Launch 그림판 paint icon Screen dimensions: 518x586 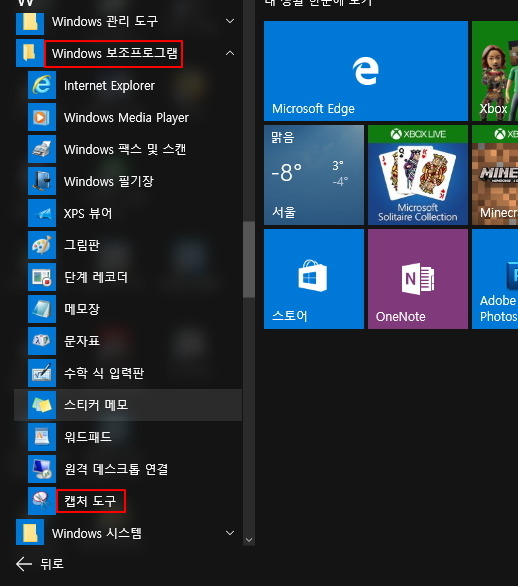[x=42, y=245]
